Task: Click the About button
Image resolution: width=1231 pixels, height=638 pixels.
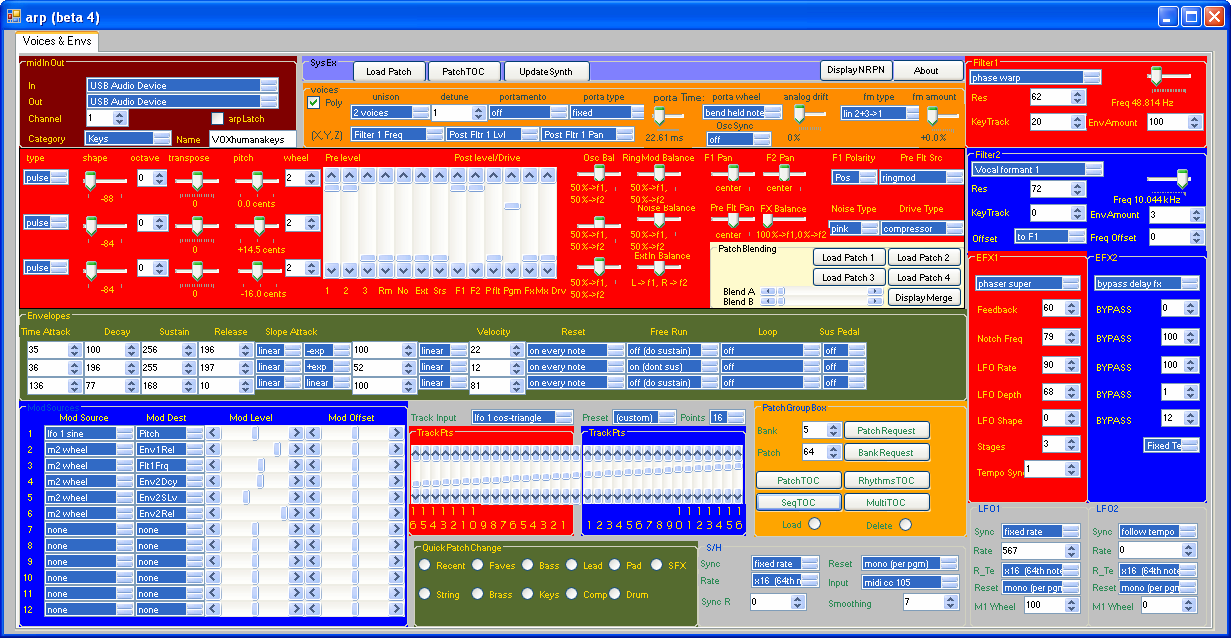Action: point(927,70)
